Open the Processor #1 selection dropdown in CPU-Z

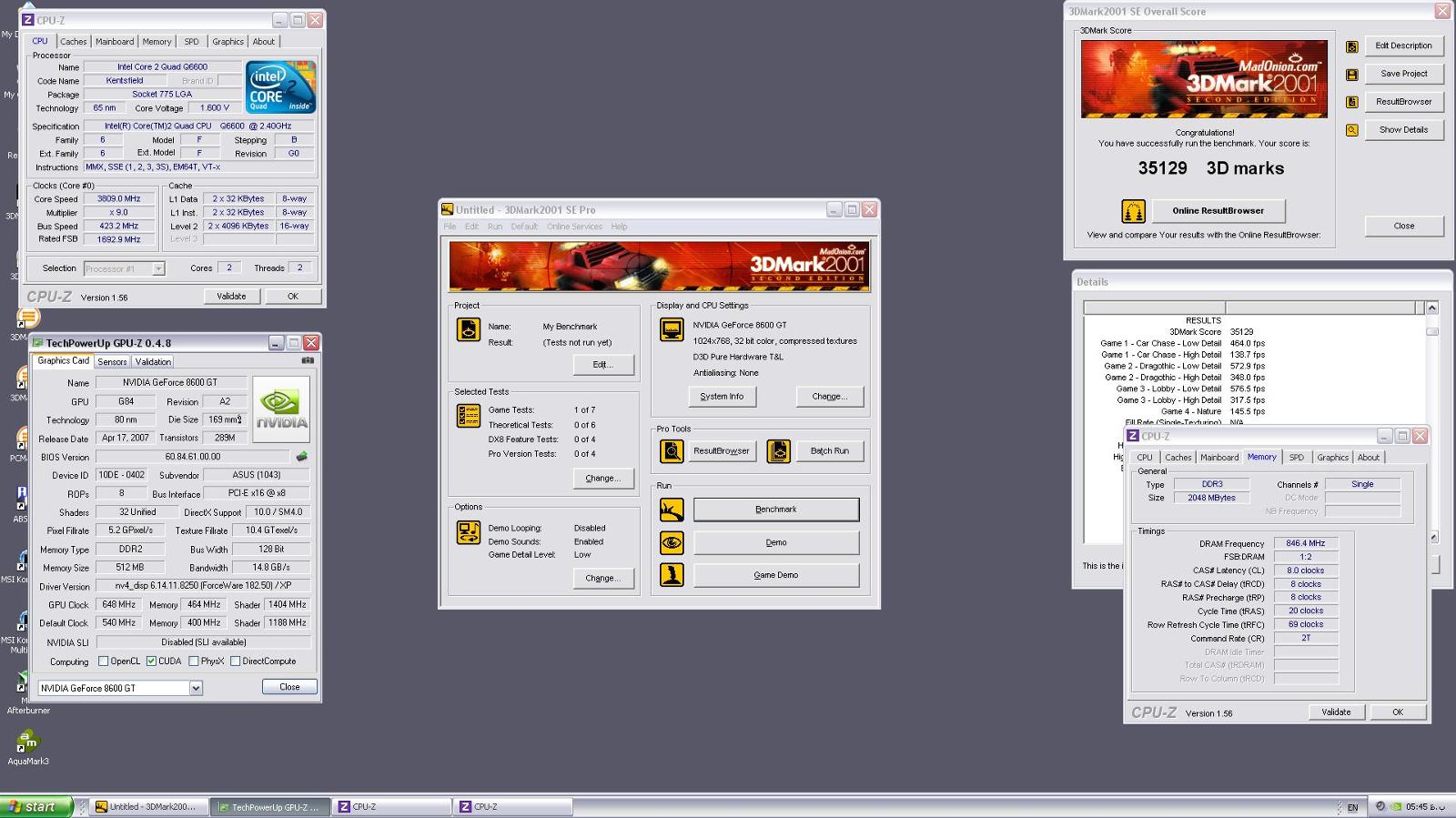[x=158, y=268]
